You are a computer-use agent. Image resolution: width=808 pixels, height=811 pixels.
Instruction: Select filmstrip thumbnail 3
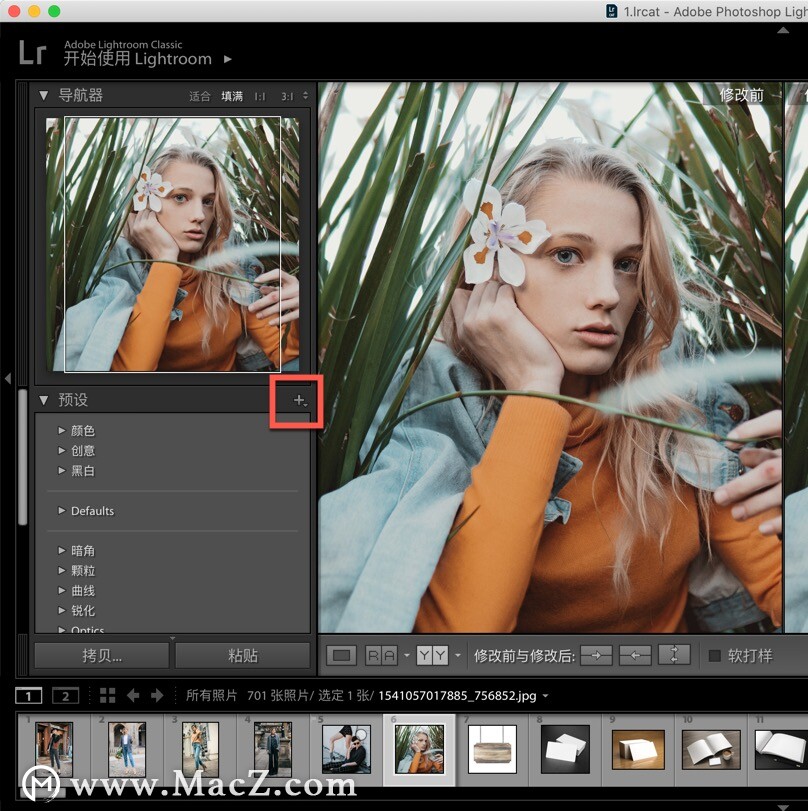tap(200, 748)
